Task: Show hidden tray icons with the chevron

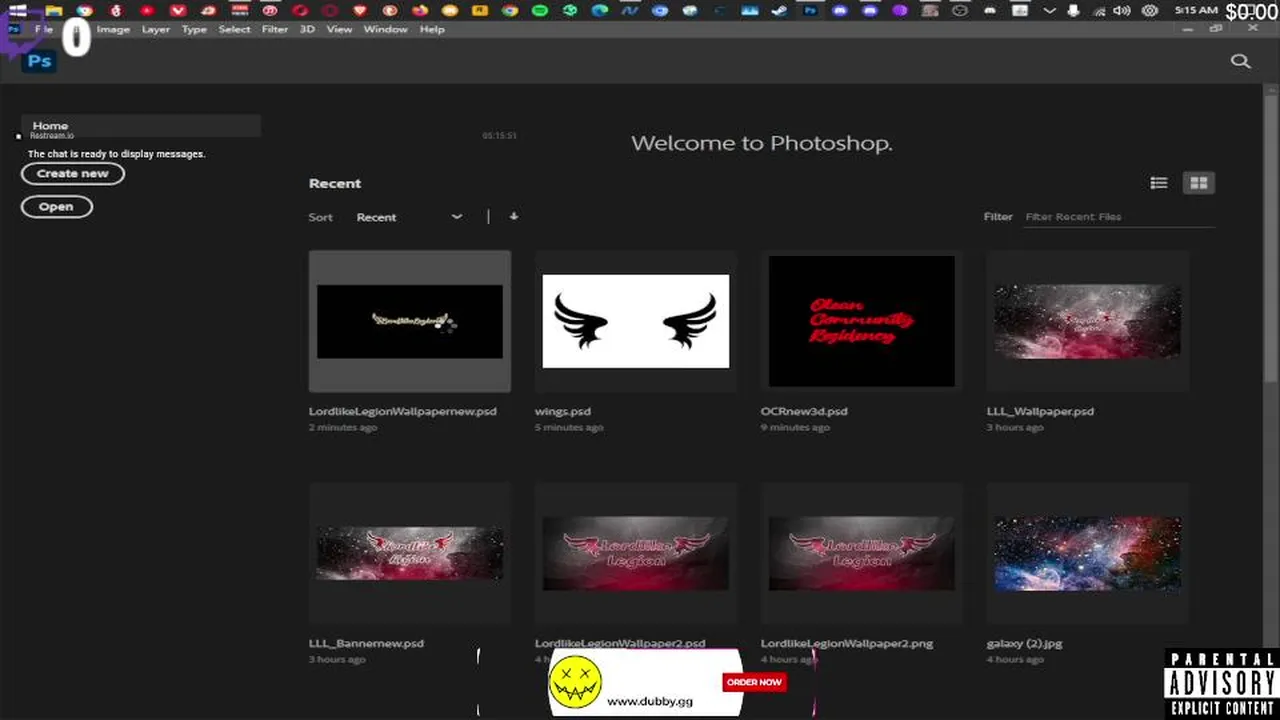Action: [x=1048, y=11]
